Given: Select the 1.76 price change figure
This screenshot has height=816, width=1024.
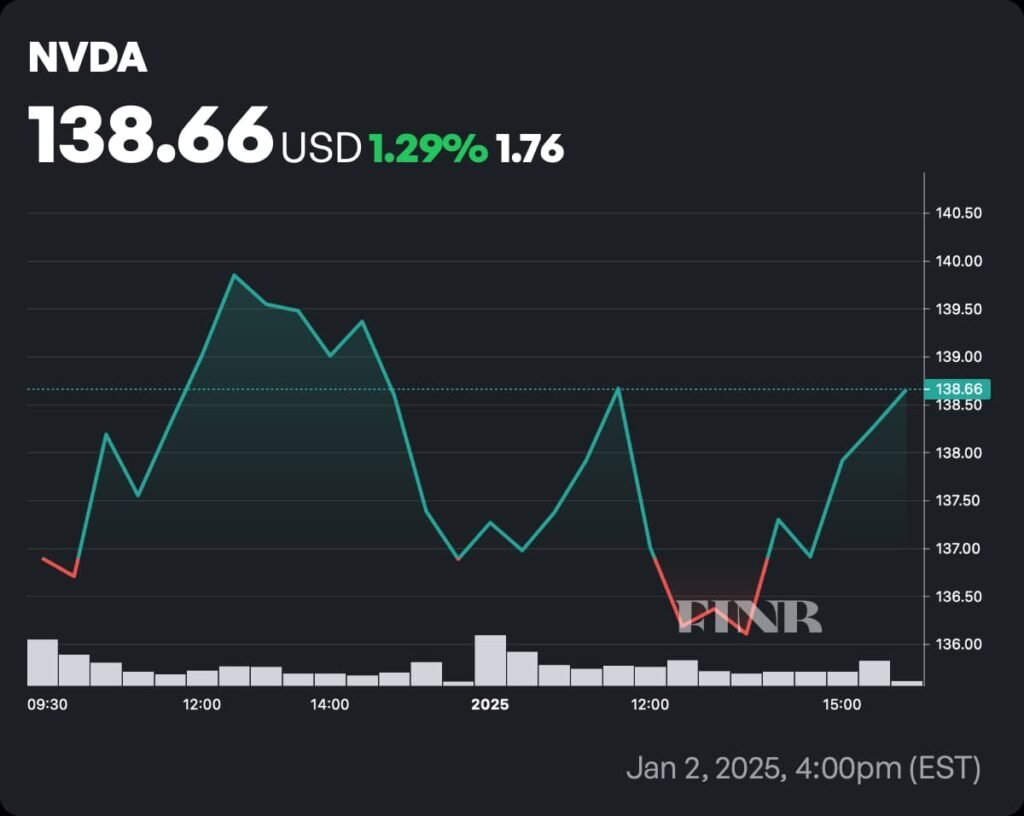Looking at the screenshot, I should tap(530, 149).
